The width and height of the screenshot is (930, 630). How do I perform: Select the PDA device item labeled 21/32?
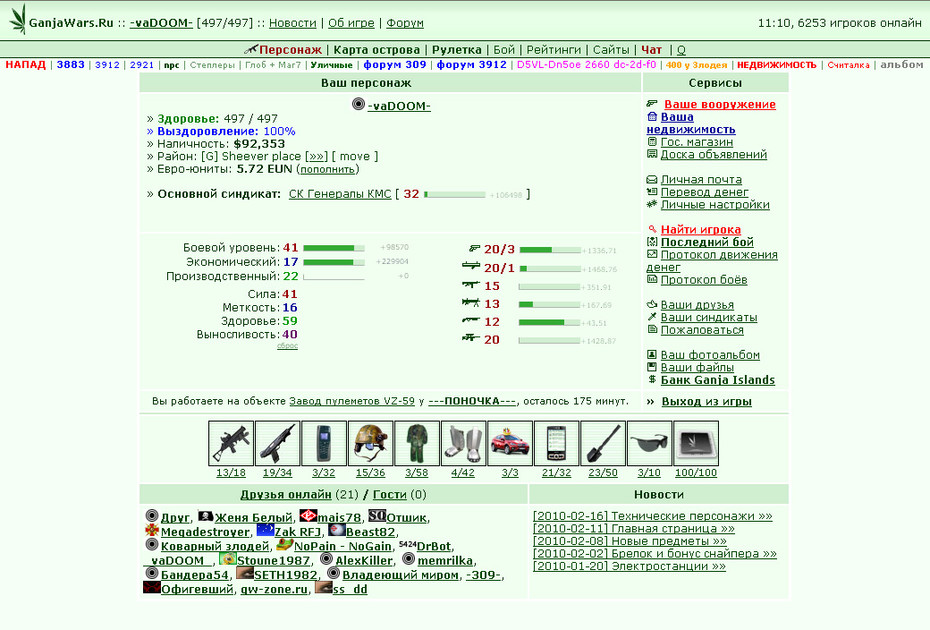(x=556, y=443)
